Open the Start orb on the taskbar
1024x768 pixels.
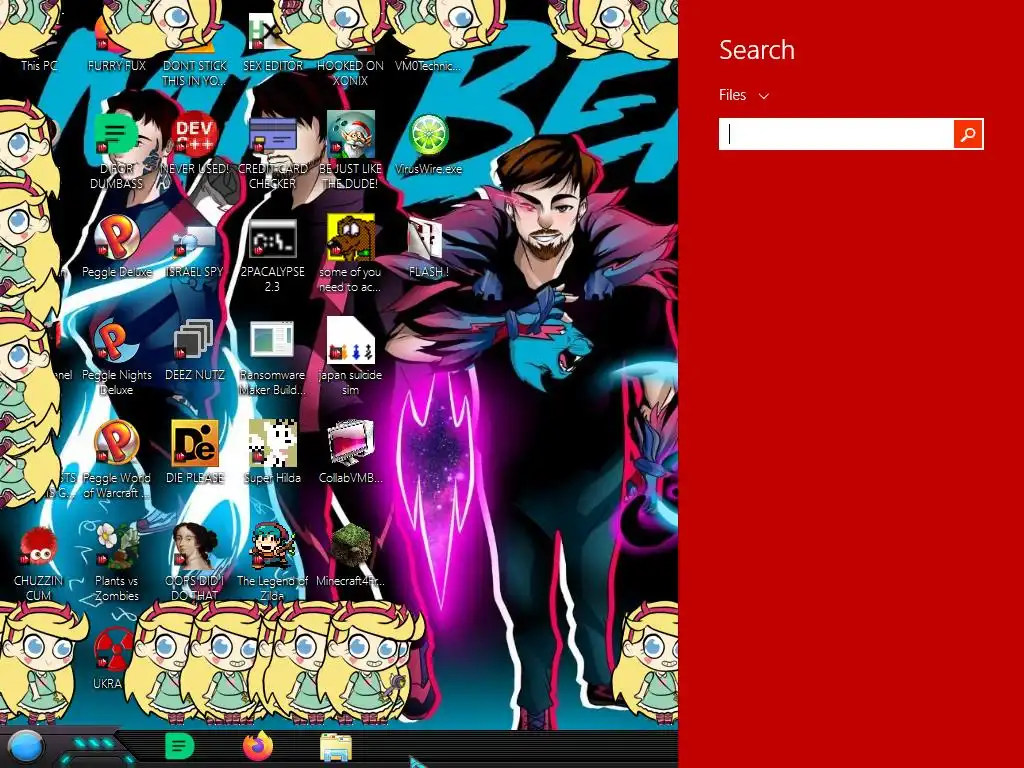pyautogui.click(x=26, y=746)
